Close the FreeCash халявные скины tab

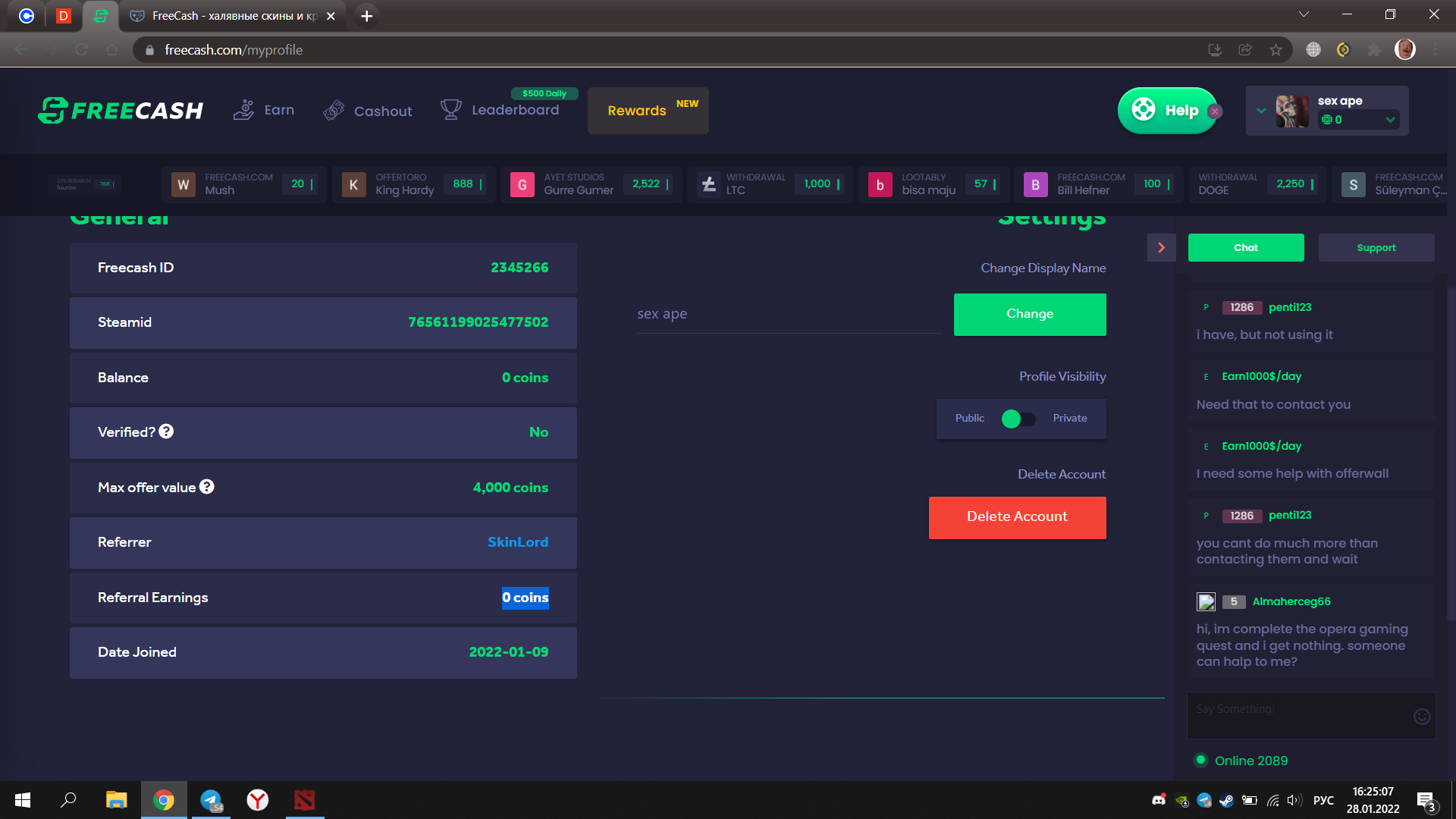coord(331,16)
